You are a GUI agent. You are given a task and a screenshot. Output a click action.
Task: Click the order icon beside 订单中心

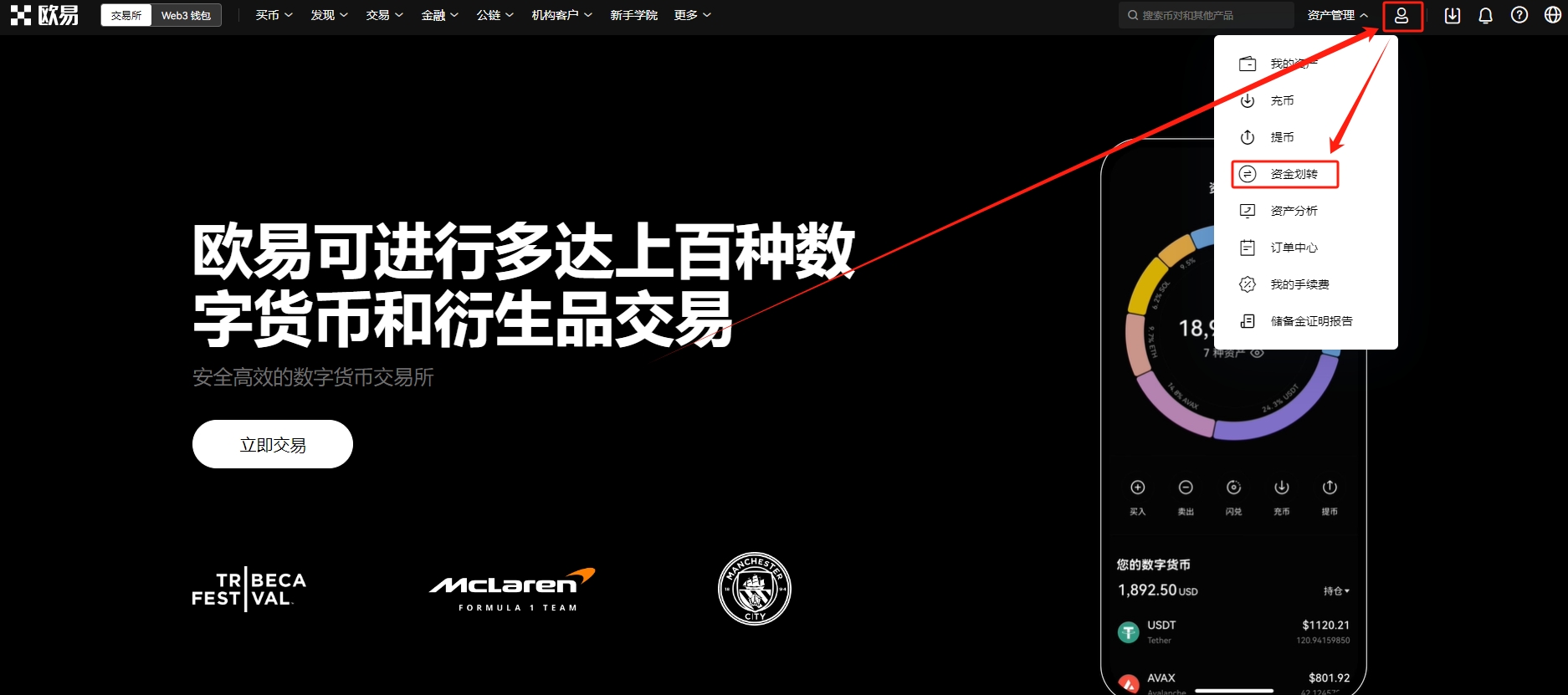click(x=1248, y=248)
